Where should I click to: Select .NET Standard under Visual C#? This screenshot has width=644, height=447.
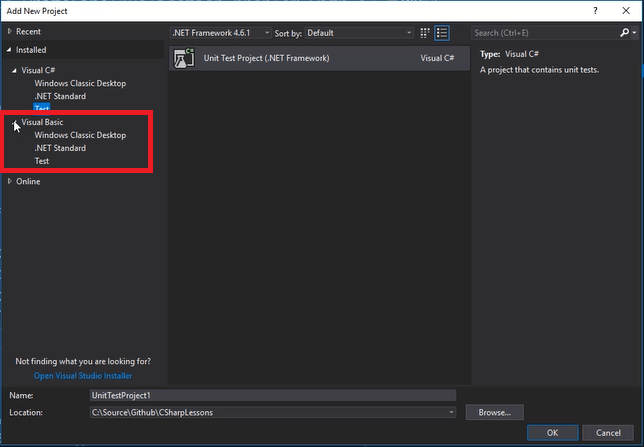tap(60, 96)
